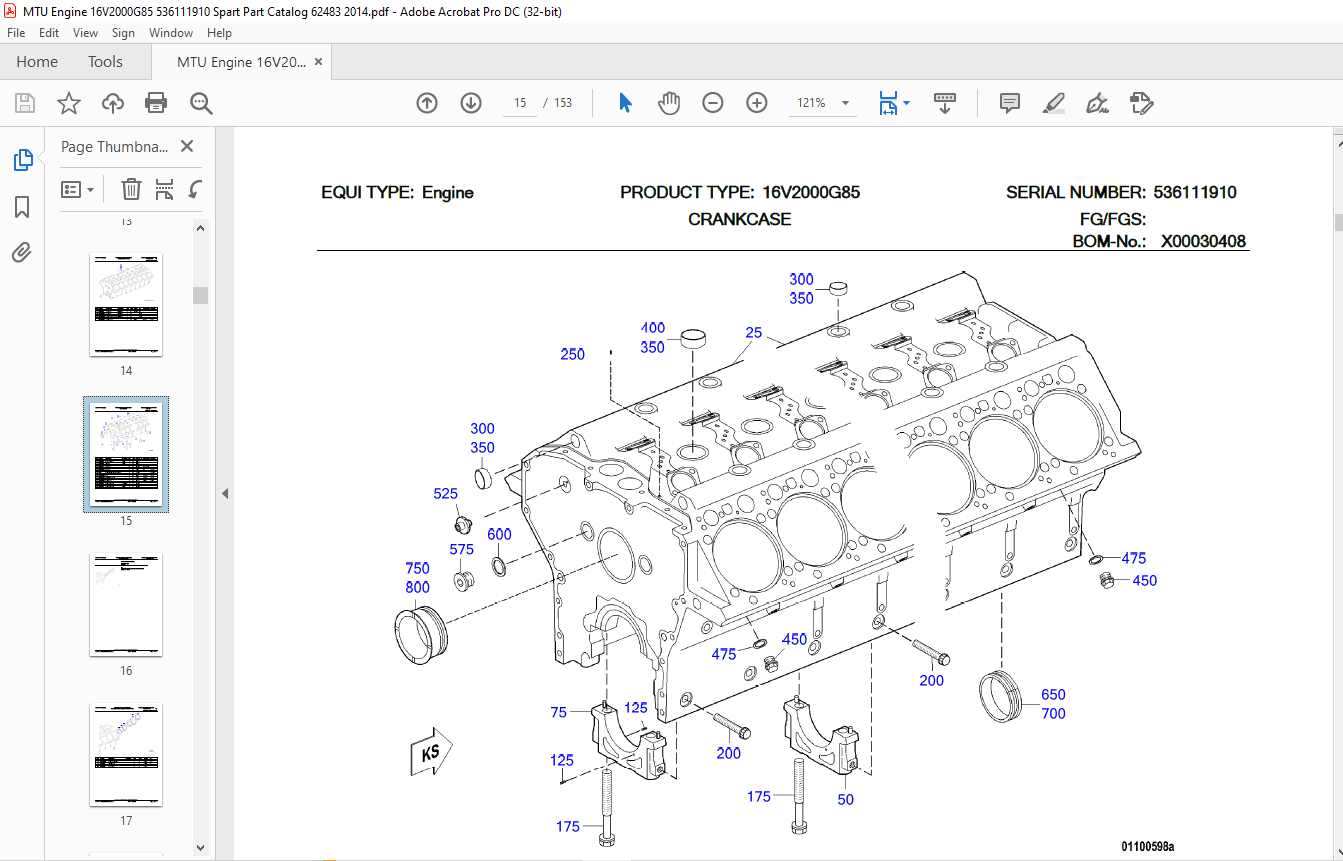Click the BOM-No. X00030408 text
Viewport: 1343px width, 861px height.
point(1159,241)
